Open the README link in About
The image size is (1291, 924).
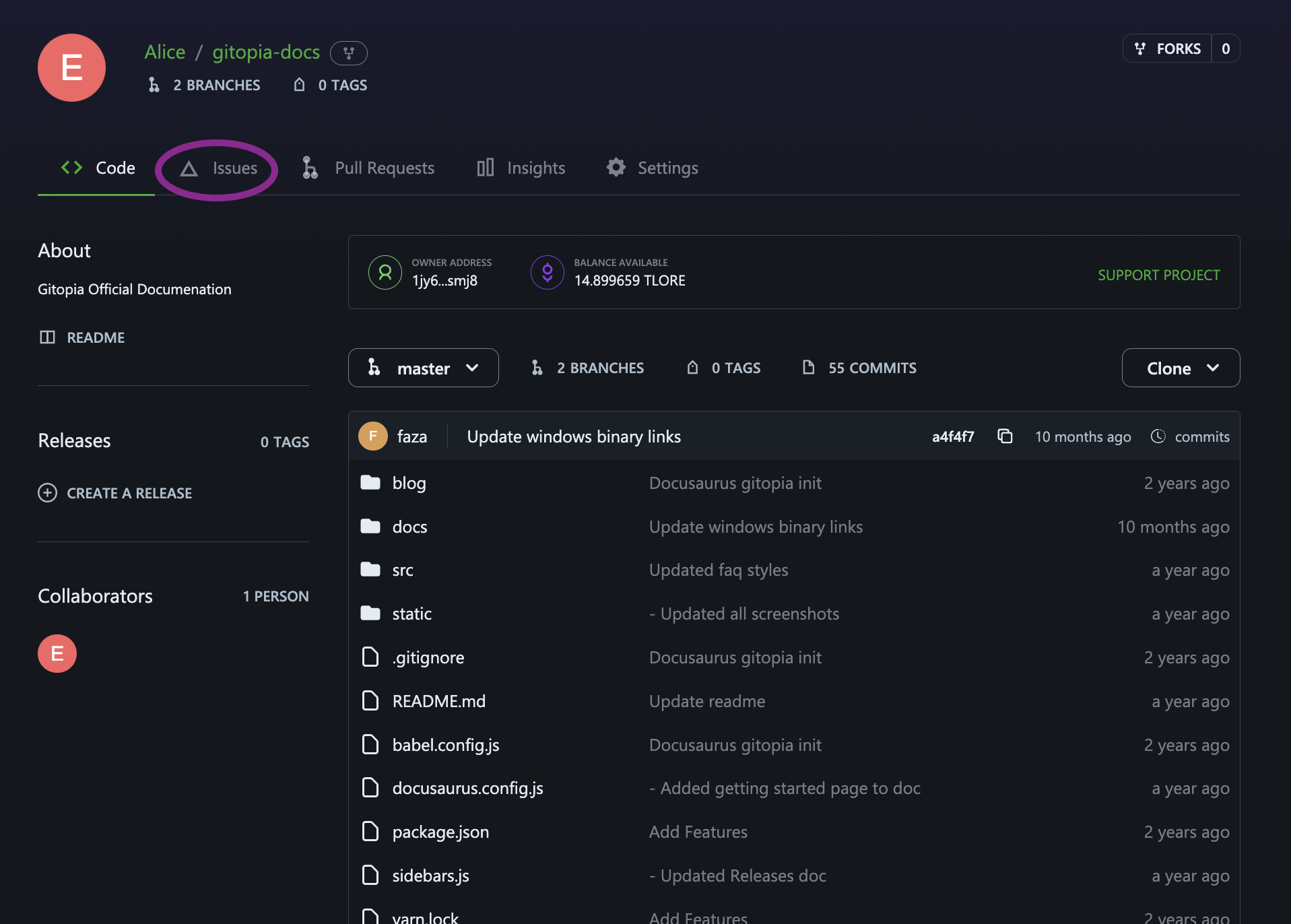point(81,337)
